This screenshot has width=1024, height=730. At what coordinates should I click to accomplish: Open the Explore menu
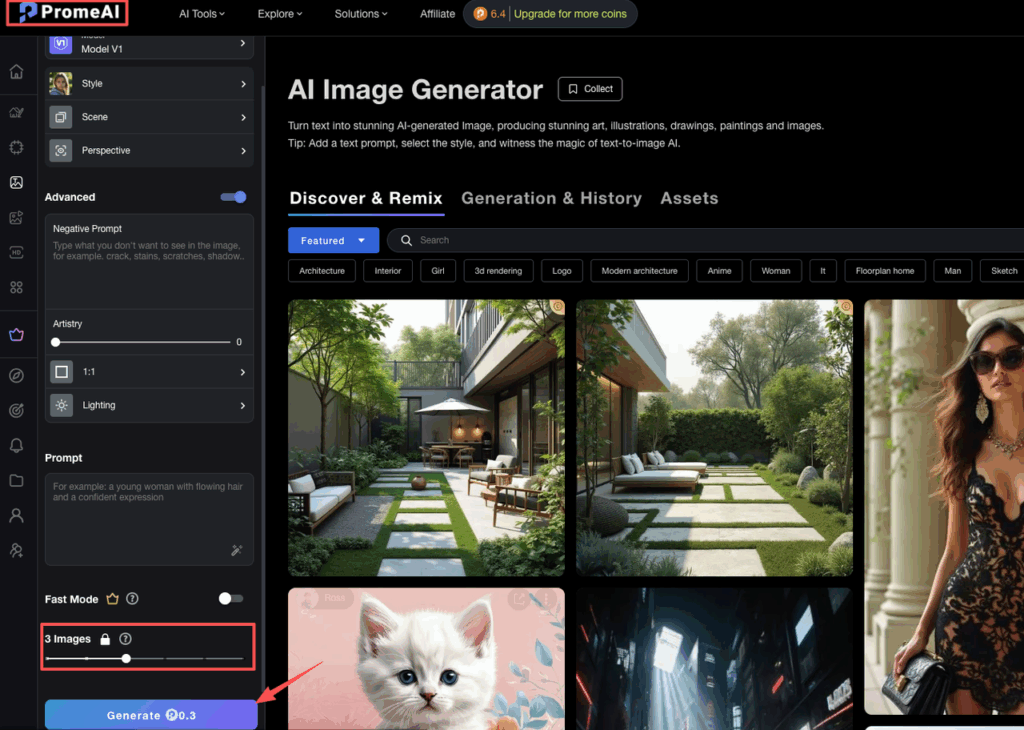pyautogui.click(x=280, y=14)
